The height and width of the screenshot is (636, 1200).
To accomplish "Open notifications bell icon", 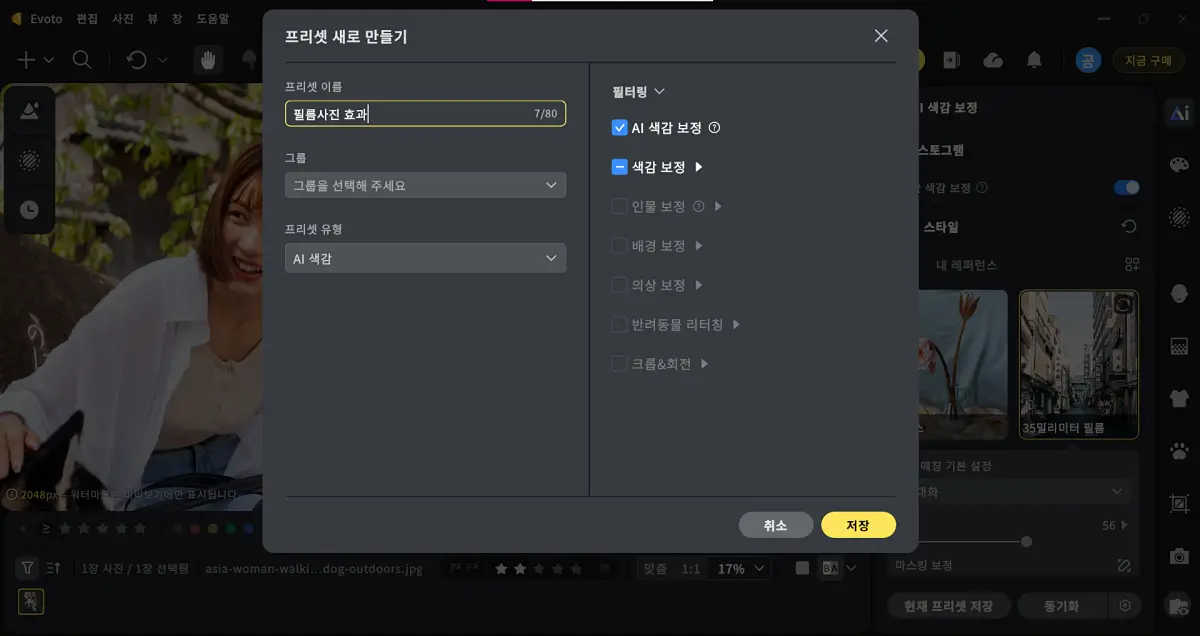I will click(x=1034, y=60).
